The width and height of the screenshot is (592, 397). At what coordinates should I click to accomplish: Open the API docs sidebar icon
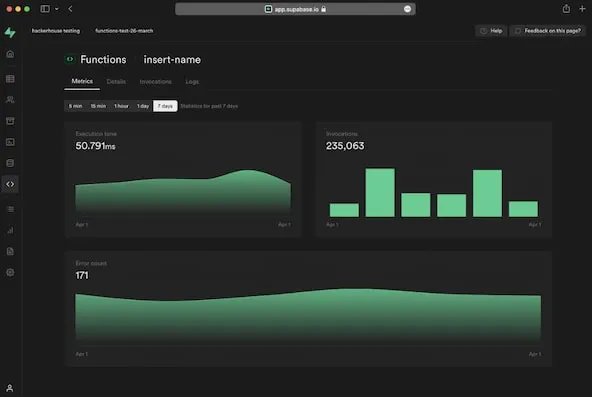(10, 251)
